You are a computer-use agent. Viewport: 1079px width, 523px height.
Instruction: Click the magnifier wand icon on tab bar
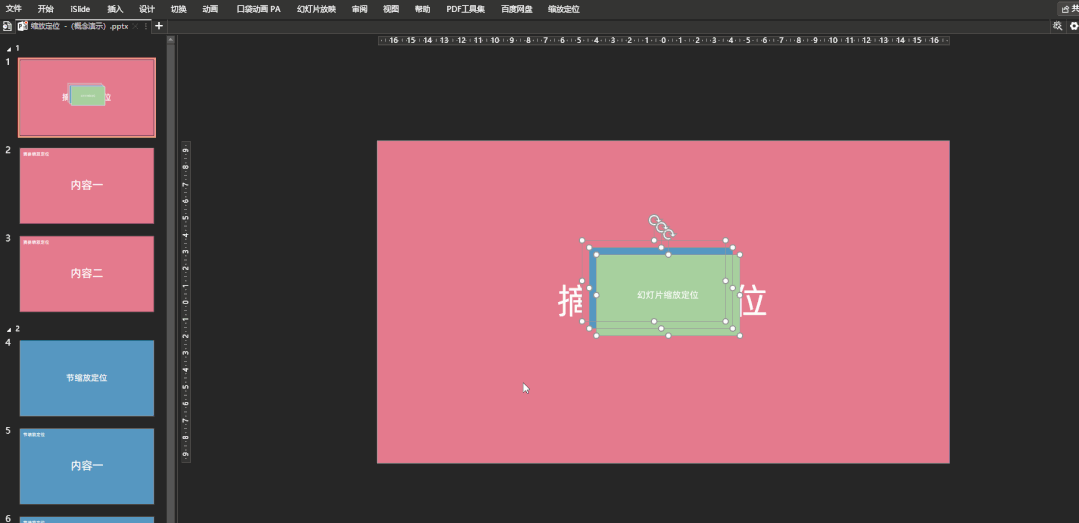click(1058, 26)
